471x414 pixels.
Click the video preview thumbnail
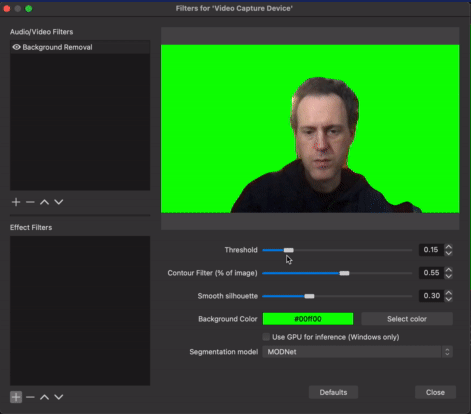pos(310,129)
